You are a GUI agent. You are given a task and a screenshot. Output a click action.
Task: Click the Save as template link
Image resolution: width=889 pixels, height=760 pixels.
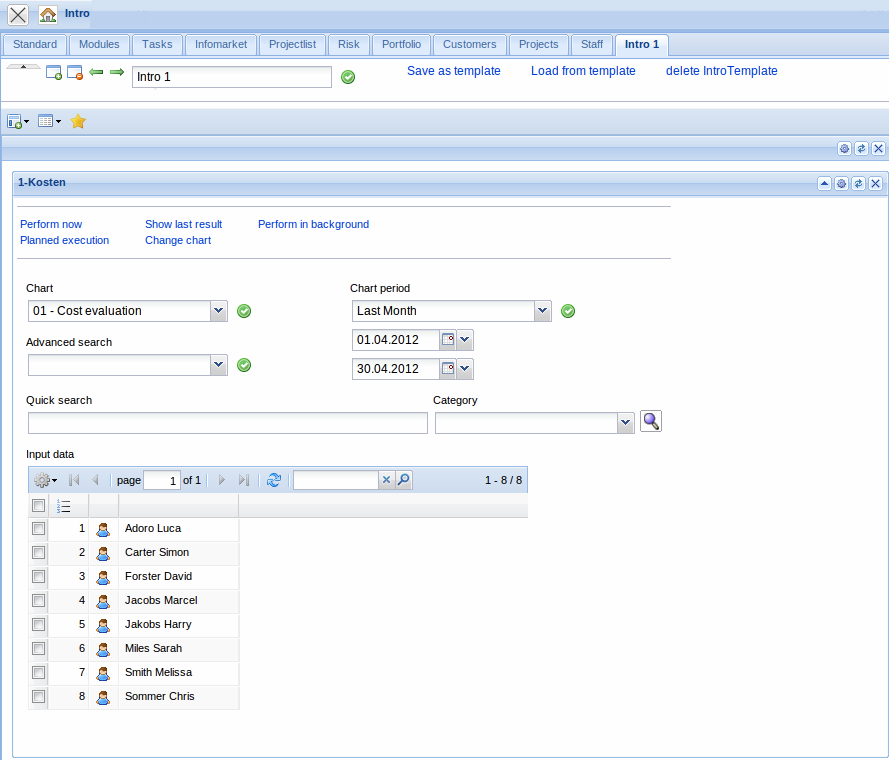pyautogui.click(x=453, y=71)
